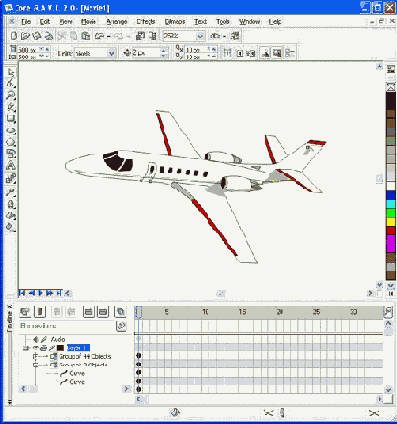Pick the green color swatch in palette
Viewport: 397px width, 424px height.
(x=391, y=213)
